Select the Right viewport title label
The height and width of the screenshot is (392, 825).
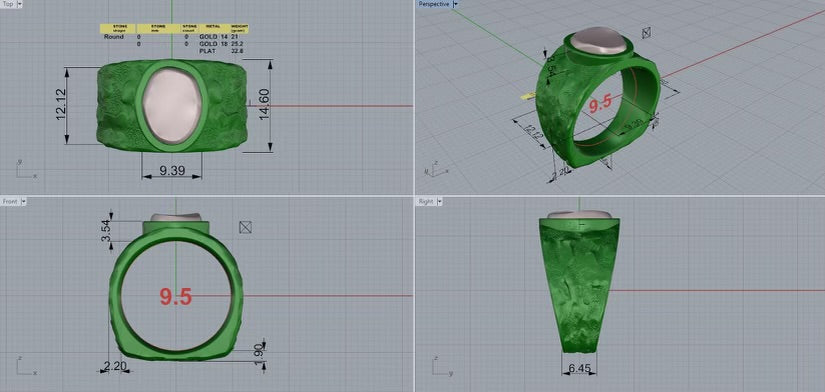pos(426,202)
